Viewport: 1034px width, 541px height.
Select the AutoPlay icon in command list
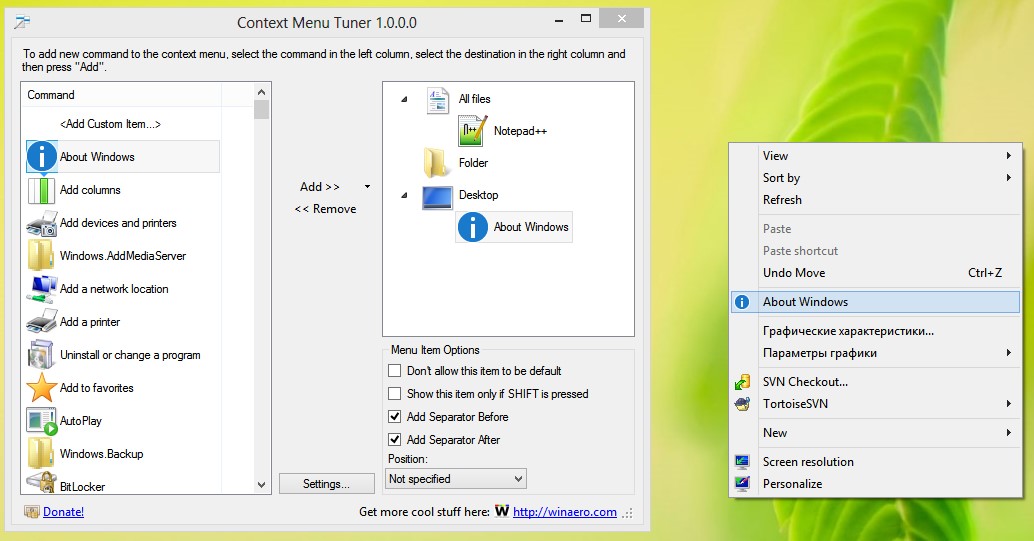[x=41, y=421]
